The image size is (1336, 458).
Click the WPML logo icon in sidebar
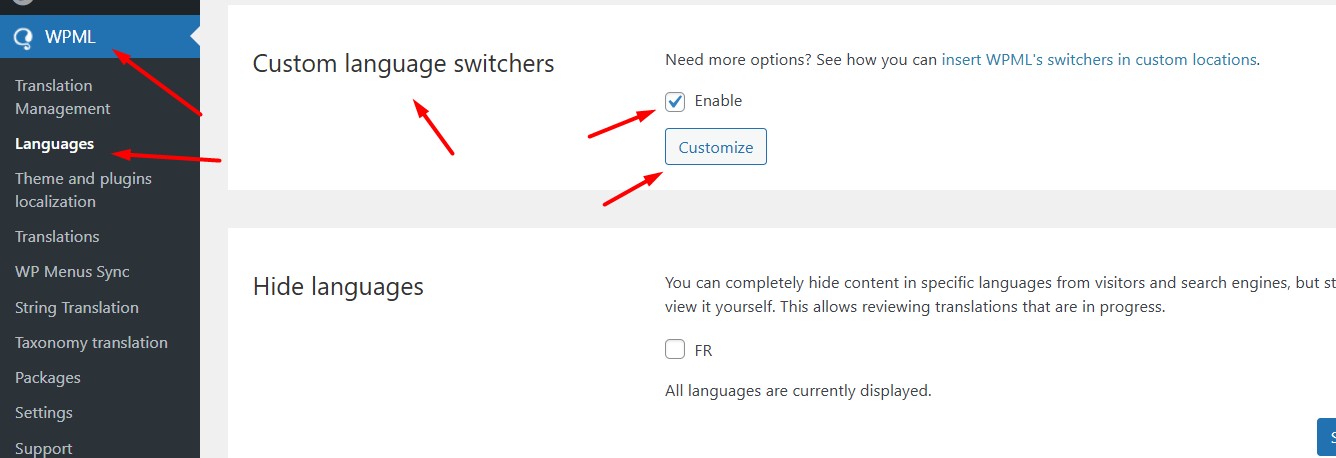23,38
